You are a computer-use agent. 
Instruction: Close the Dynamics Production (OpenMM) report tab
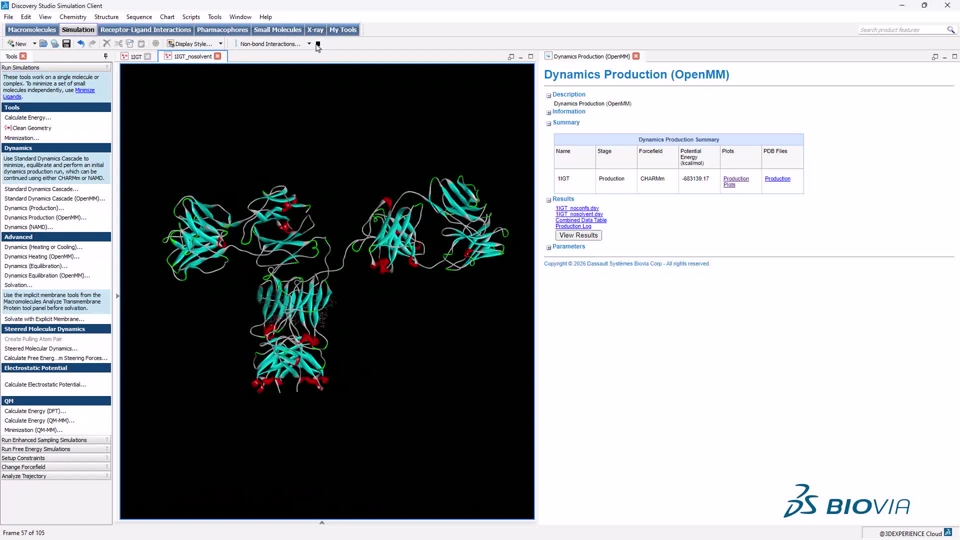pos(636,56)
